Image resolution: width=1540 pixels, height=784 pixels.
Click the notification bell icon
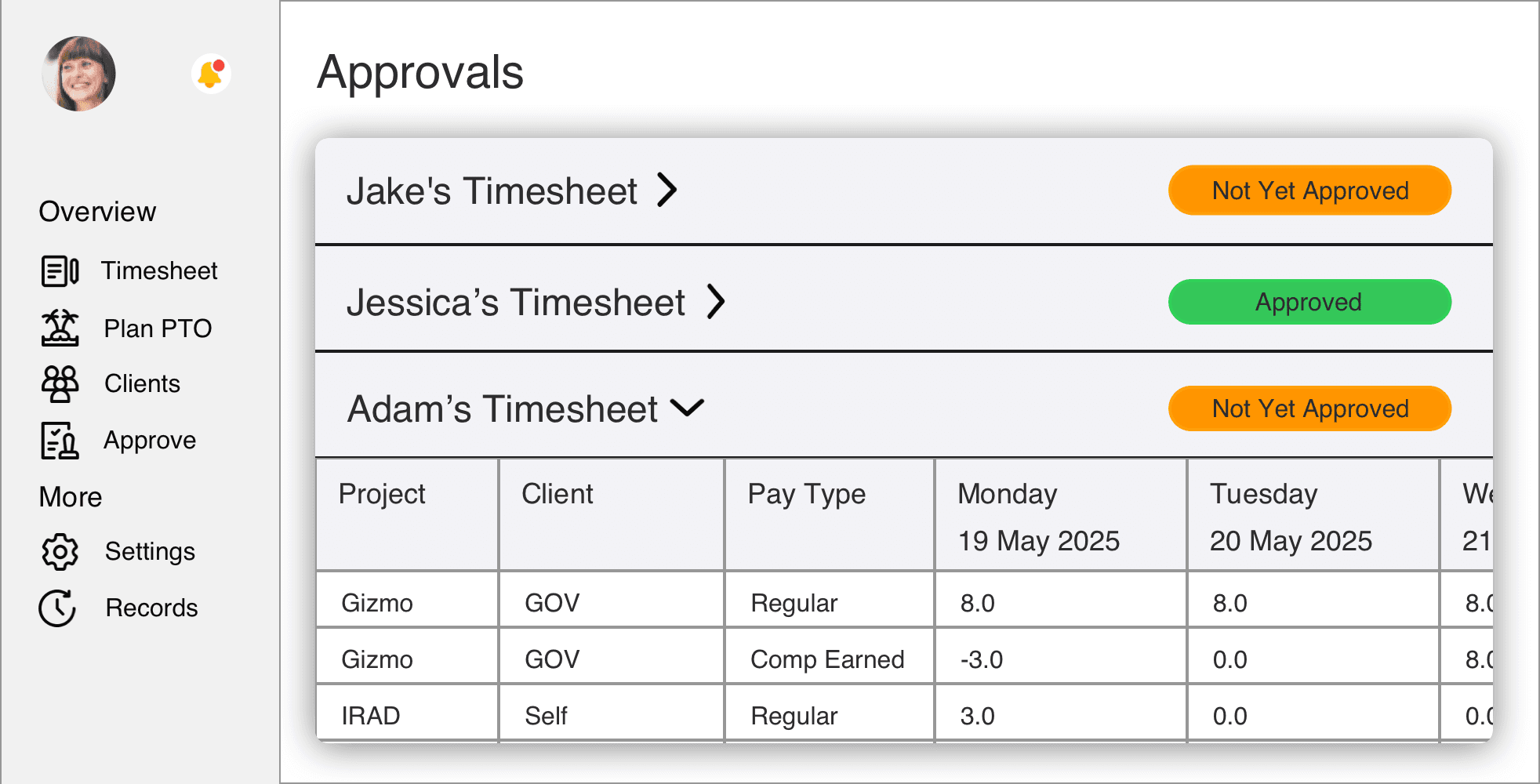pyautogui.click(x=210, y=74)
